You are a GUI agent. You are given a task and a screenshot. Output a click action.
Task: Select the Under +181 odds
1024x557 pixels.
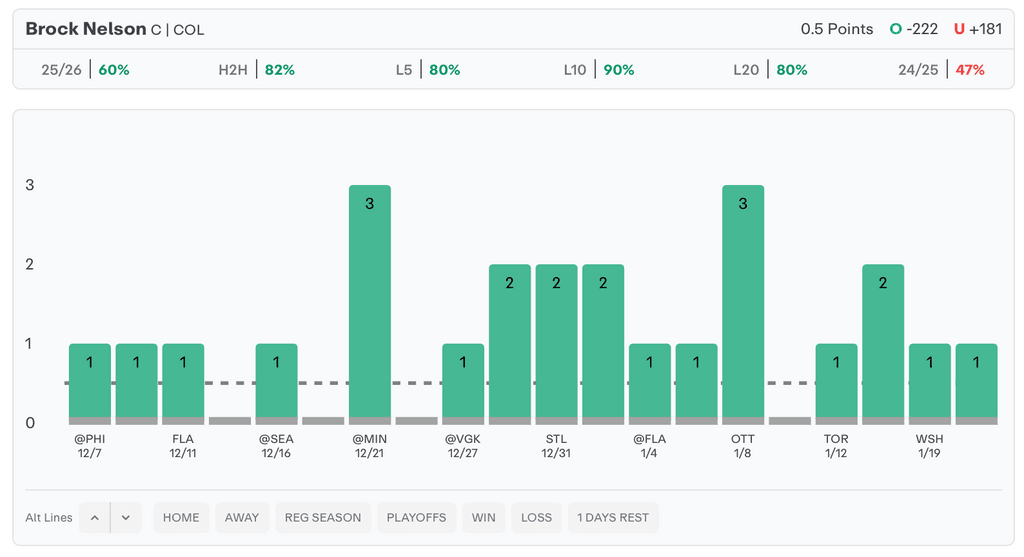[x=977, y=29]
